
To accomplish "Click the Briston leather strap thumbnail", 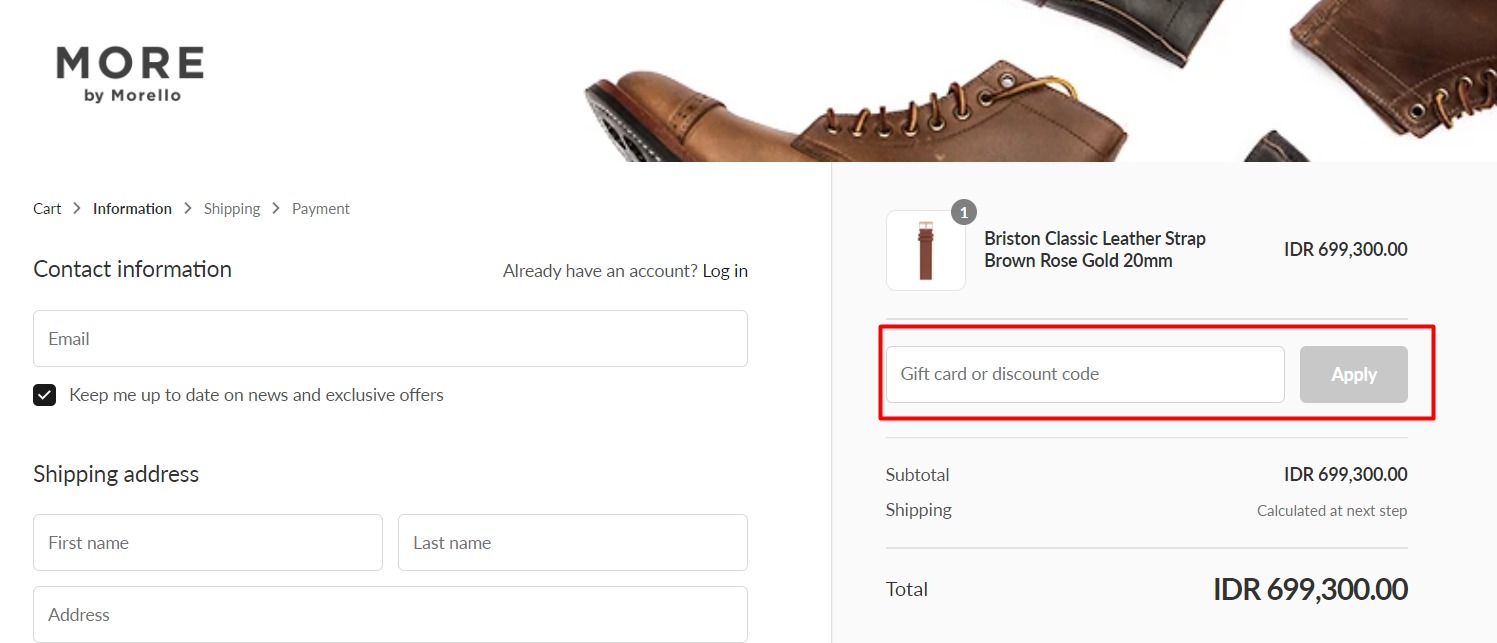I will [925, 250].
